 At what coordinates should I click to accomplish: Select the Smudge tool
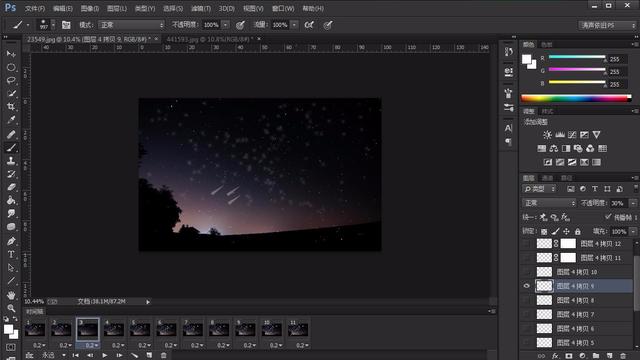[x=11, y=213]
